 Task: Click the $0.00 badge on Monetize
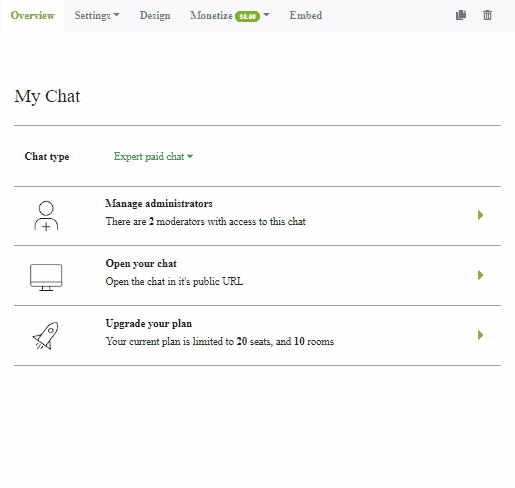pos(247,16)
